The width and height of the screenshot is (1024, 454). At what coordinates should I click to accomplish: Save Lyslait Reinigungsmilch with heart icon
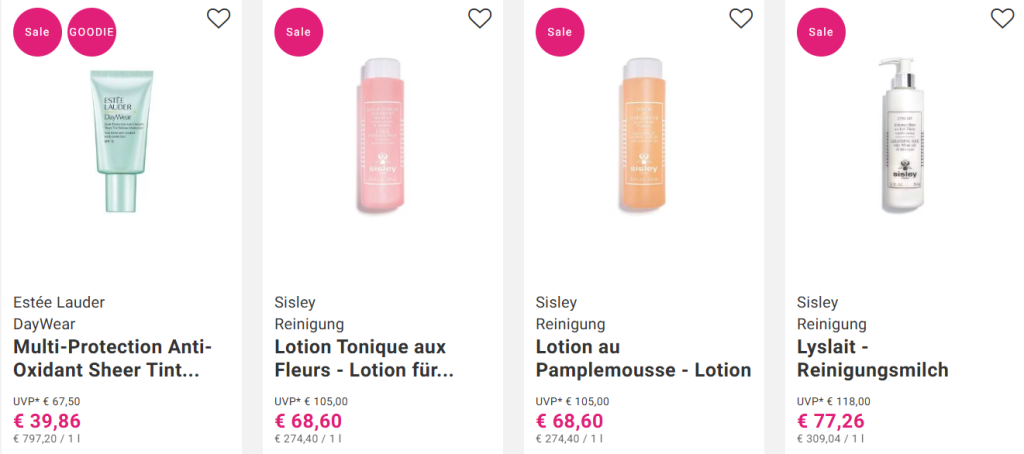tap(1002, 18)
